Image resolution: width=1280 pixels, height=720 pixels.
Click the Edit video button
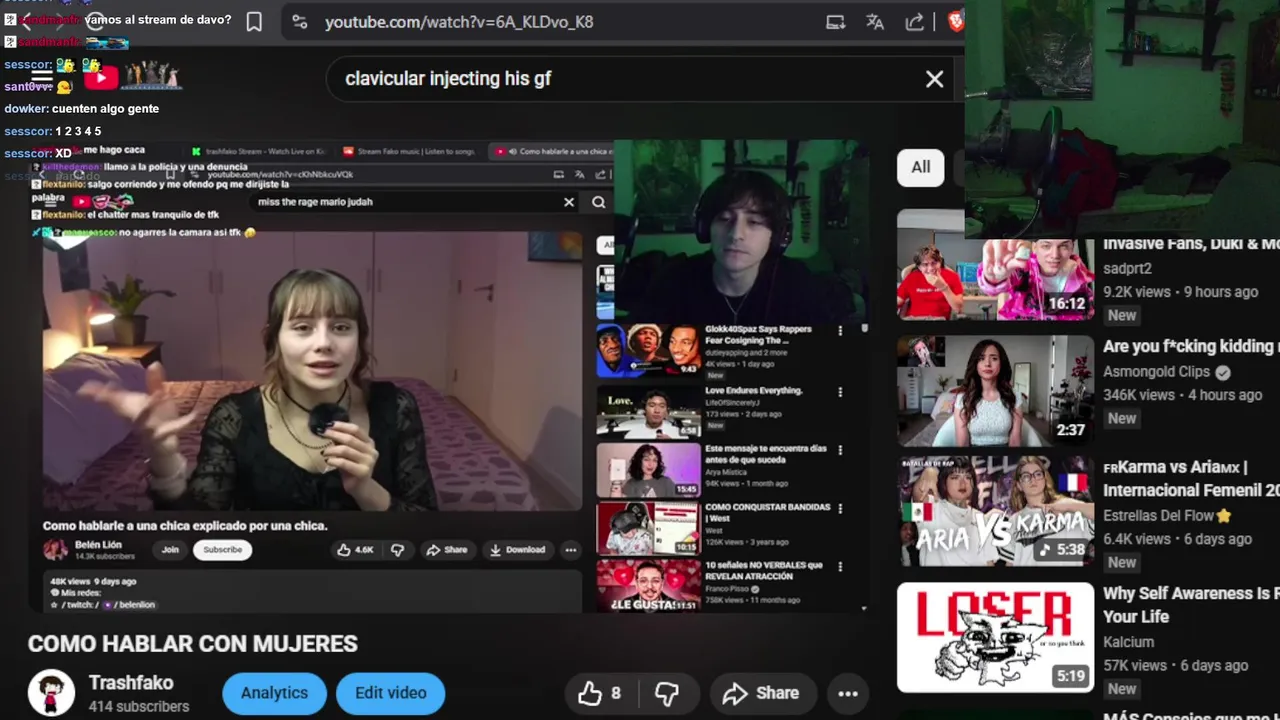(390, 693)
